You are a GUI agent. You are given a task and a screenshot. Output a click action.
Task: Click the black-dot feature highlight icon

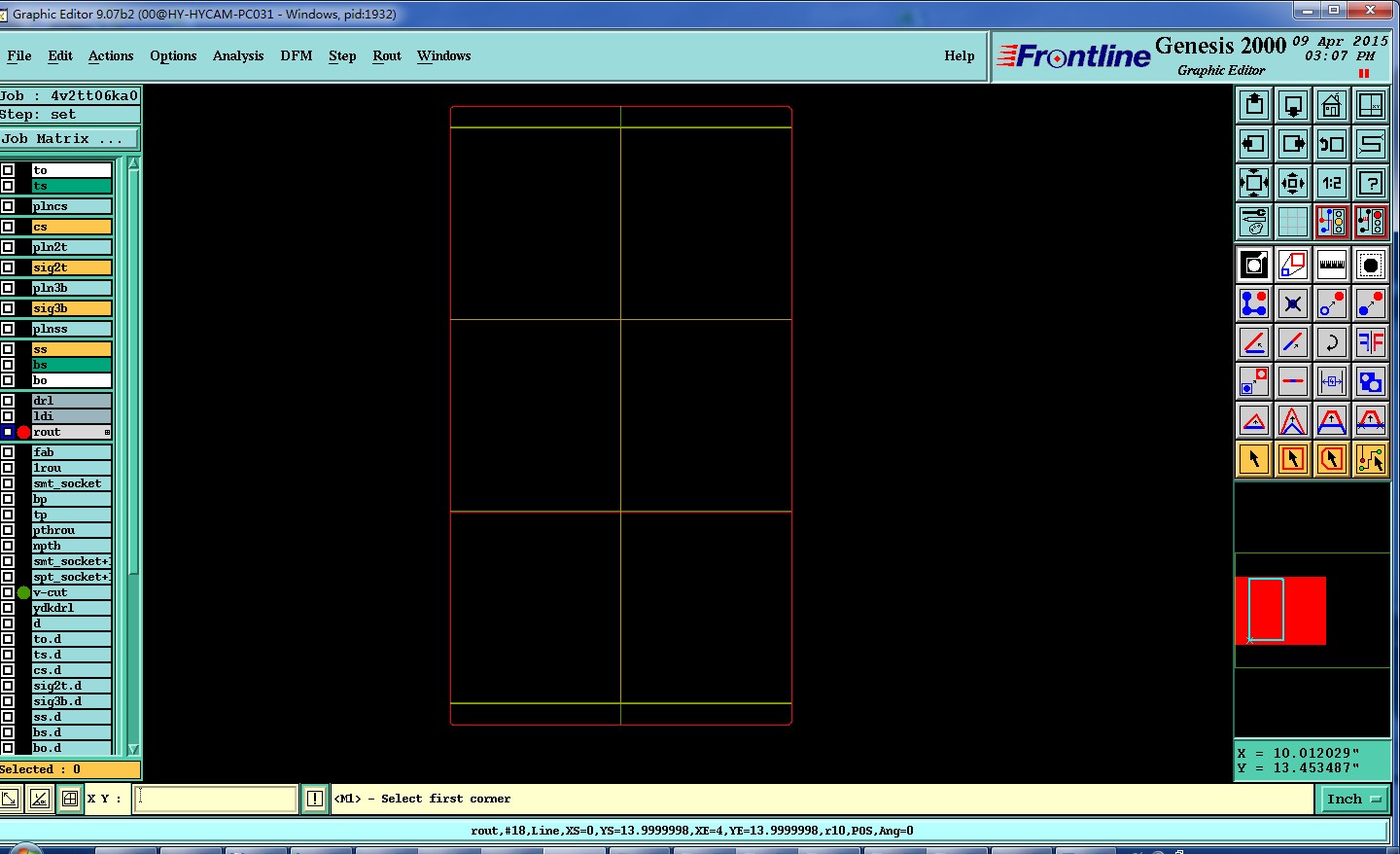click(1371, 265)
